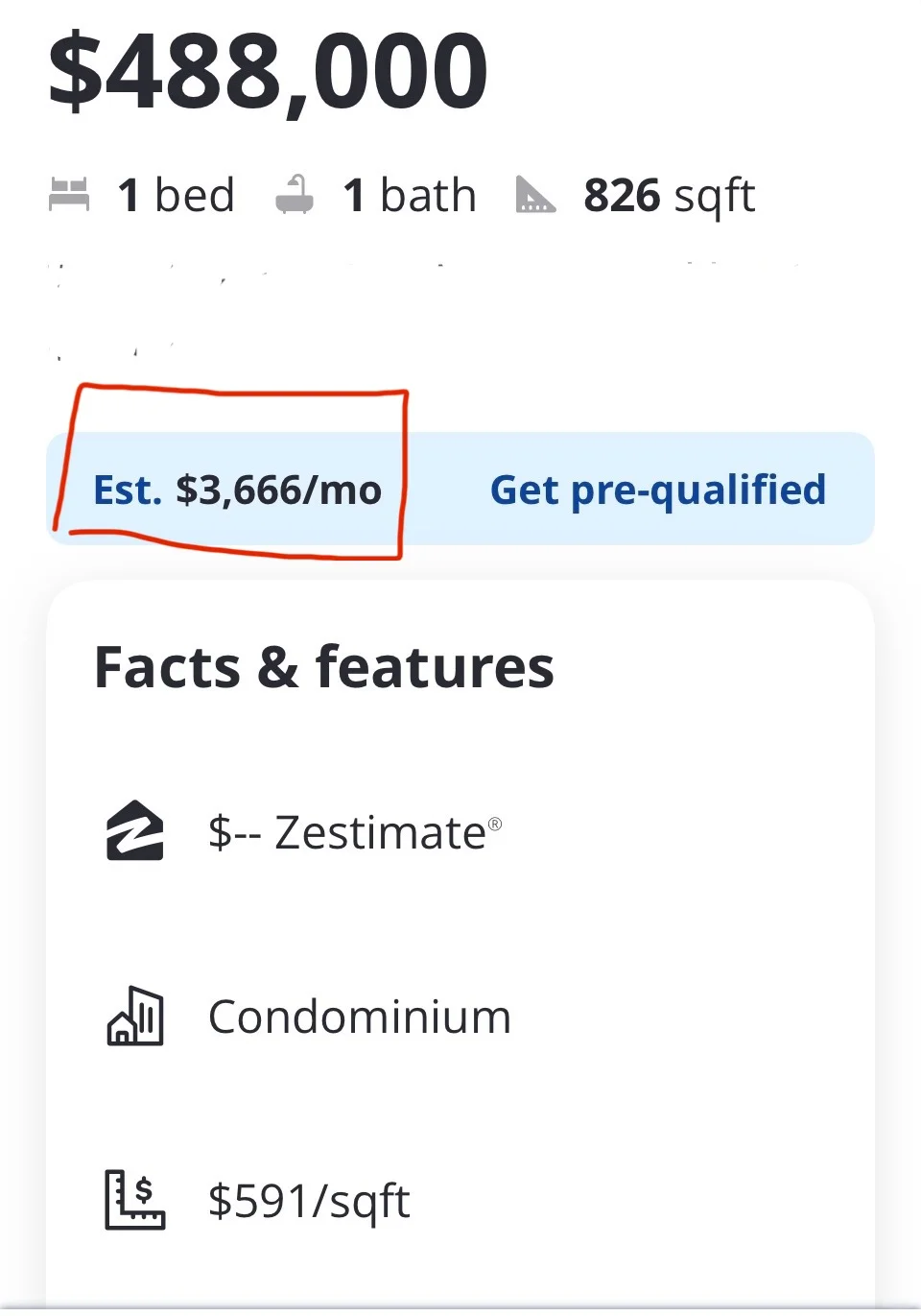
Task: Tap the $-- Zestimate text
Action: [x=347, y=832]
